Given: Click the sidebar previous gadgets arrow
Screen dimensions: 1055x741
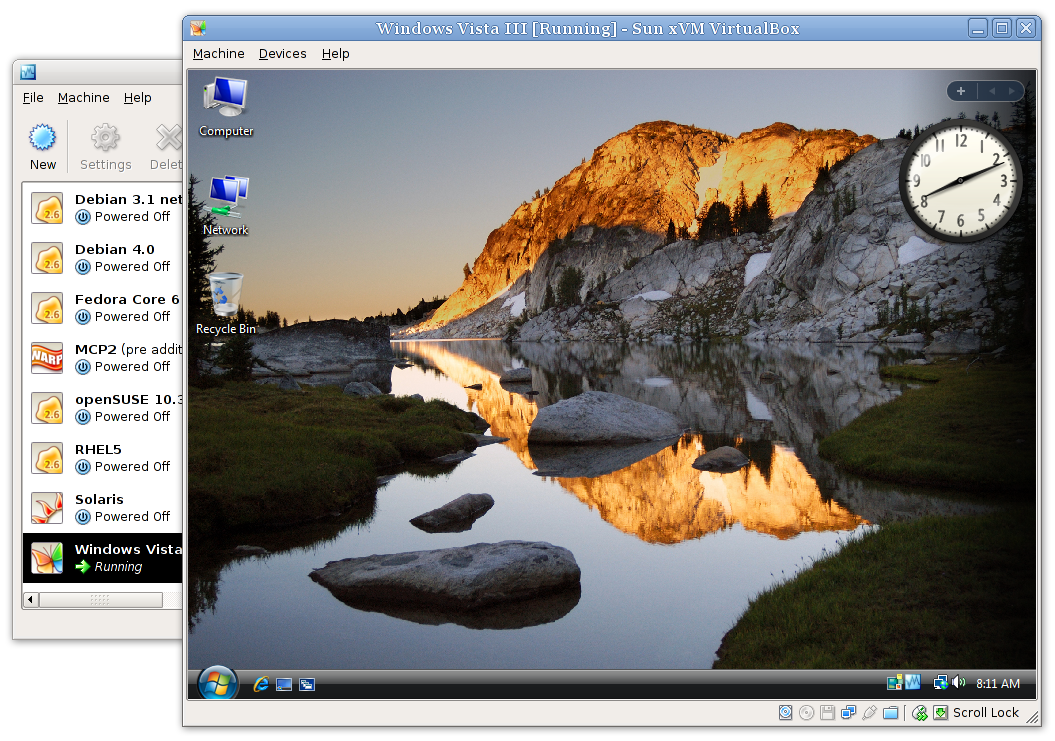Looking at the screenshot, I should pos(992,91).
